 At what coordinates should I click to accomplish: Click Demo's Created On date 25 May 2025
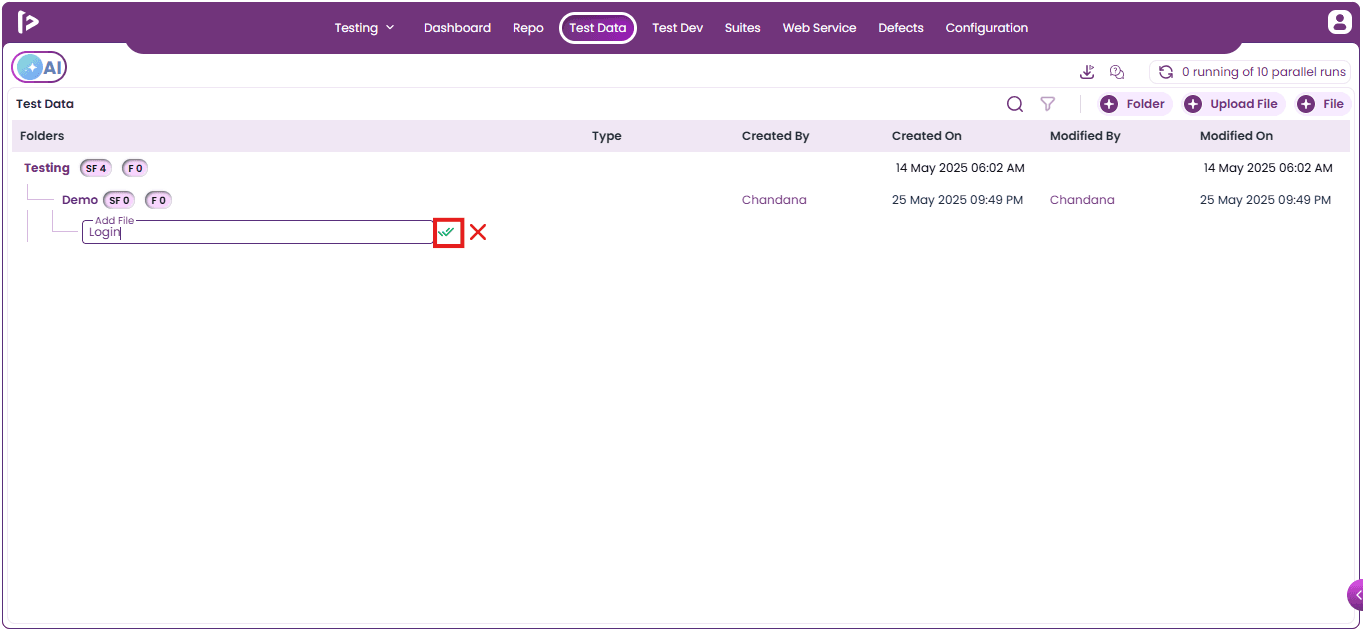pos(957,200)
